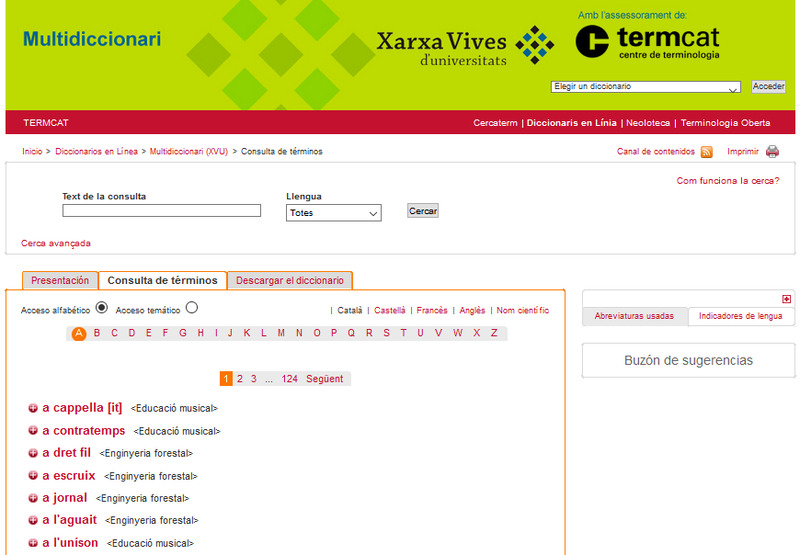Switch to the Presentación tab
The image size is (800, 555).
[x=60, y=281]
